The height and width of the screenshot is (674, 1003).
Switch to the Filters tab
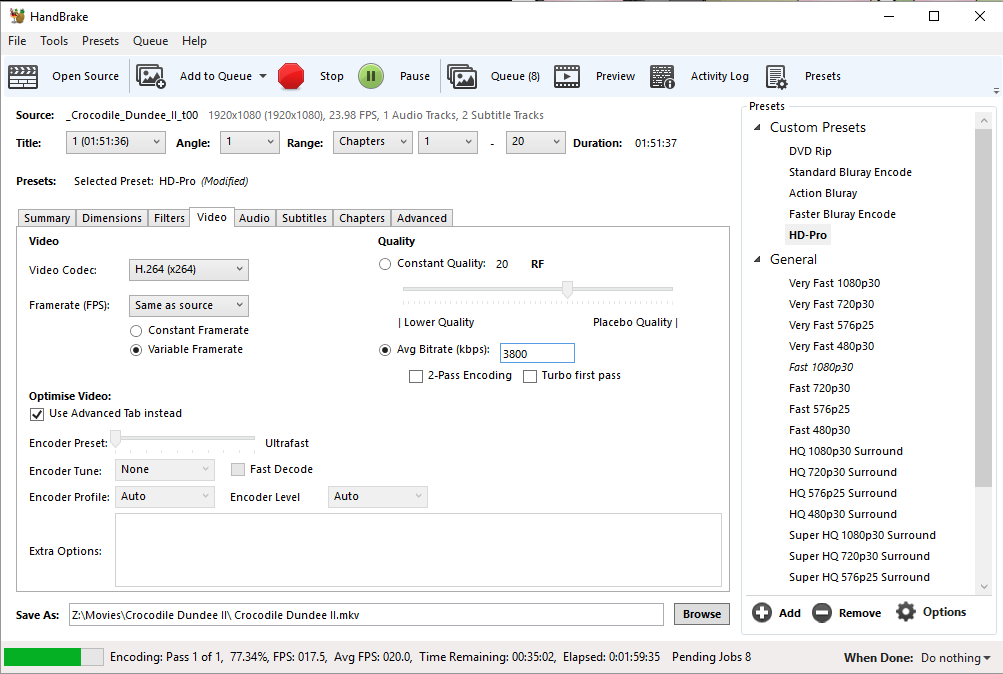click(x=169, y=218)
